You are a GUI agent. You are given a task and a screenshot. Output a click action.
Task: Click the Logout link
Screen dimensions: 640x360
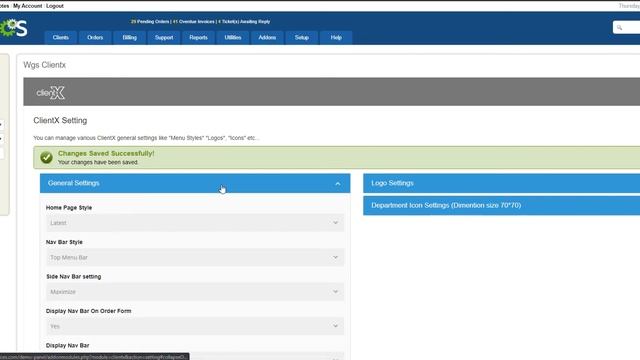[55, 6]
